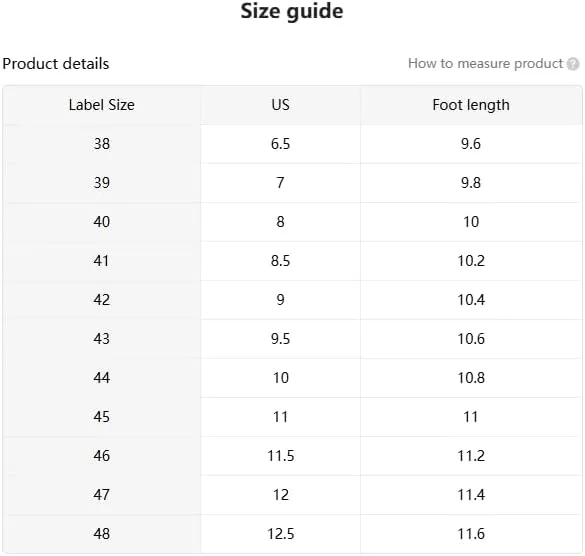
Task: Select the US column header
Action: tap(281, 105)
